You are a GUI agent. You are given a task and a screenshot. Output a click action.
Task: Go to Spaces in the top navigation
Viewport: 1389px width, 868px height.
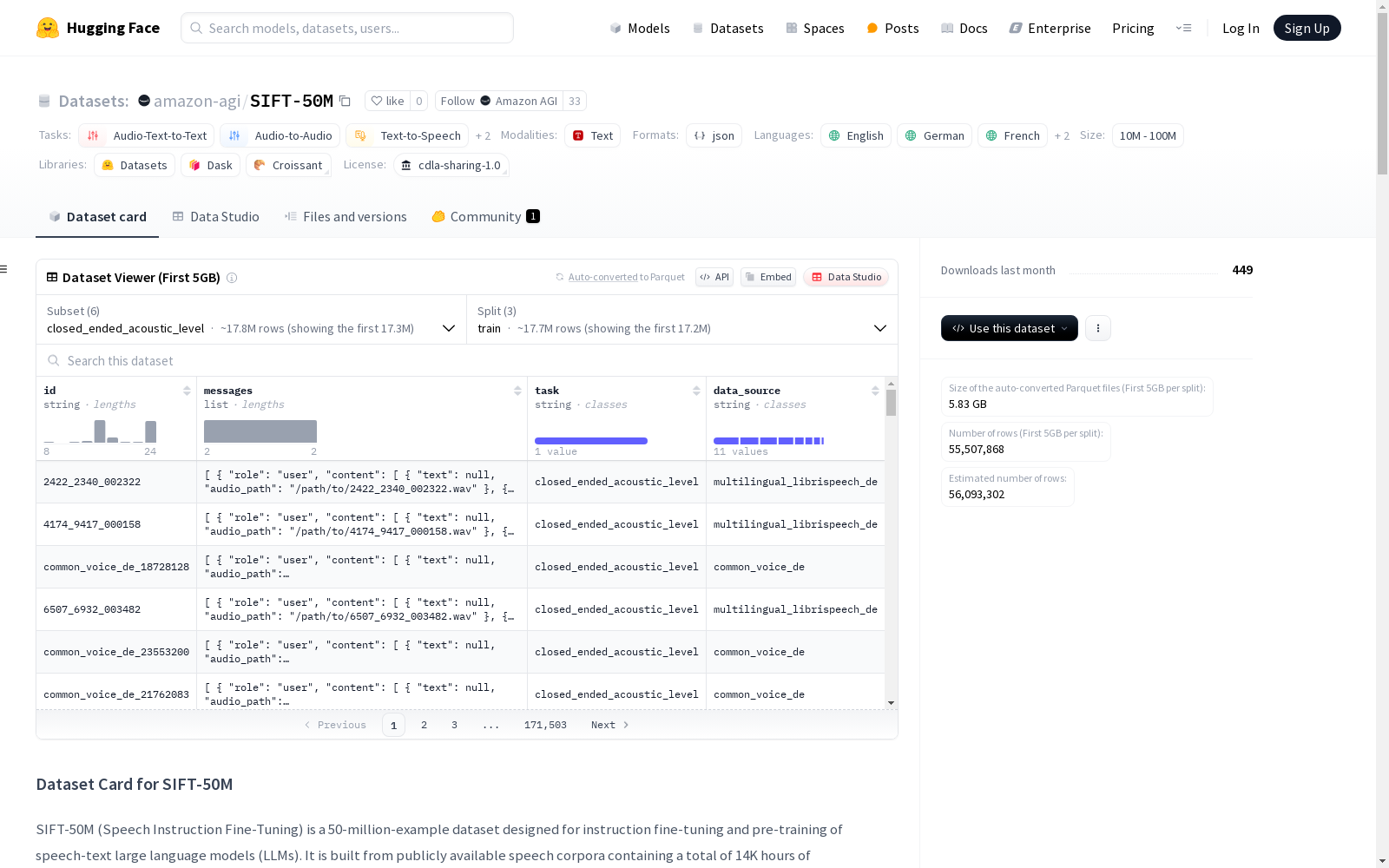(x=815, y=28)
